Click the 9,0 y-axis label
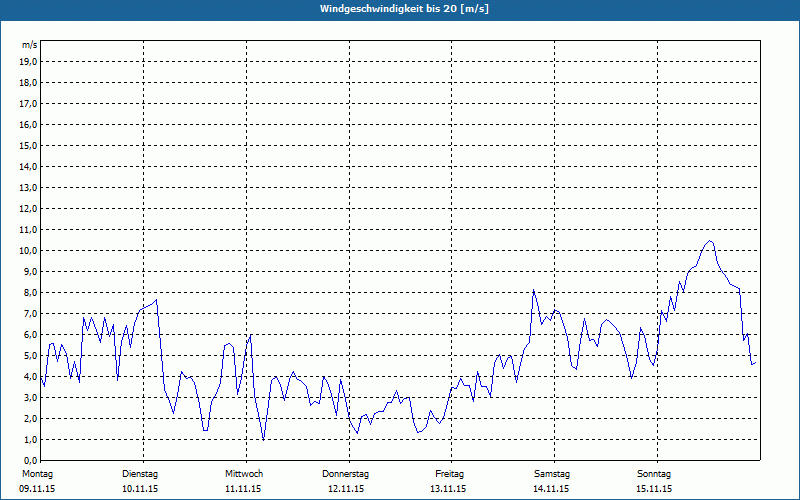 29,271
